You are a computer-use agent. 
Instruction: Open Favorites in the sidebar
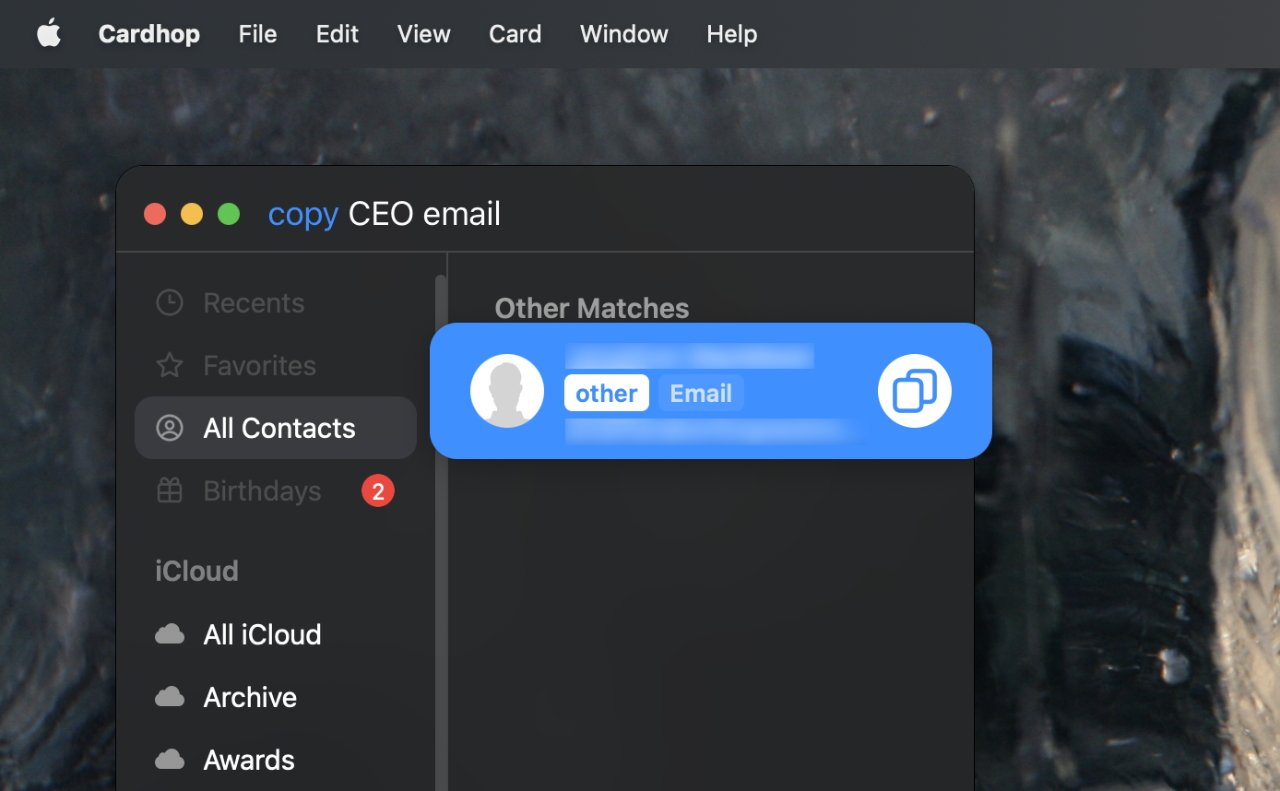click(x=275, y=366)
